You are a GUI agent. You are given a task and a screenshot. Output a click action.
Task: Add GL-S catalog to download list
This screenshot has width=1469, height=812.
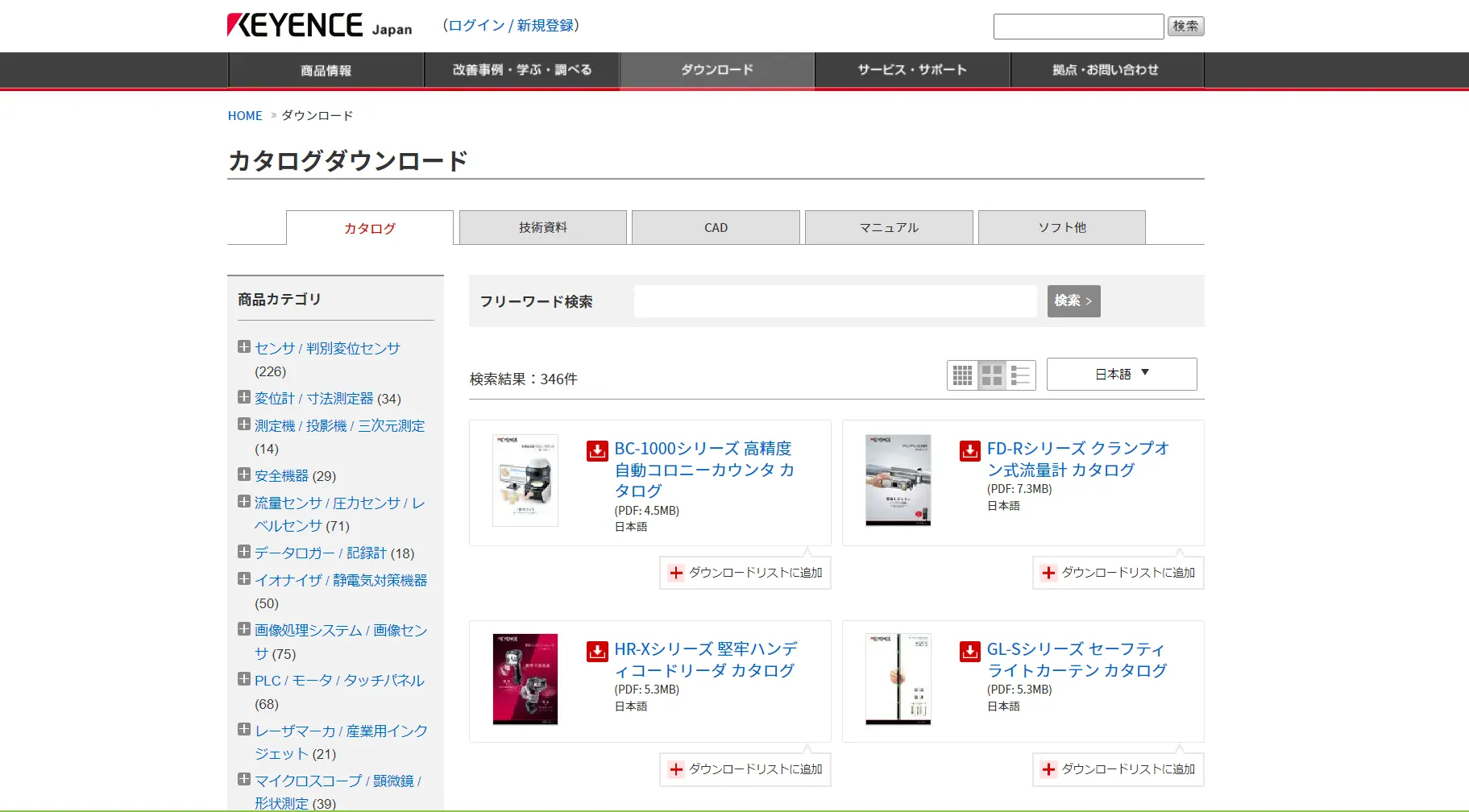click(1118, 769)
